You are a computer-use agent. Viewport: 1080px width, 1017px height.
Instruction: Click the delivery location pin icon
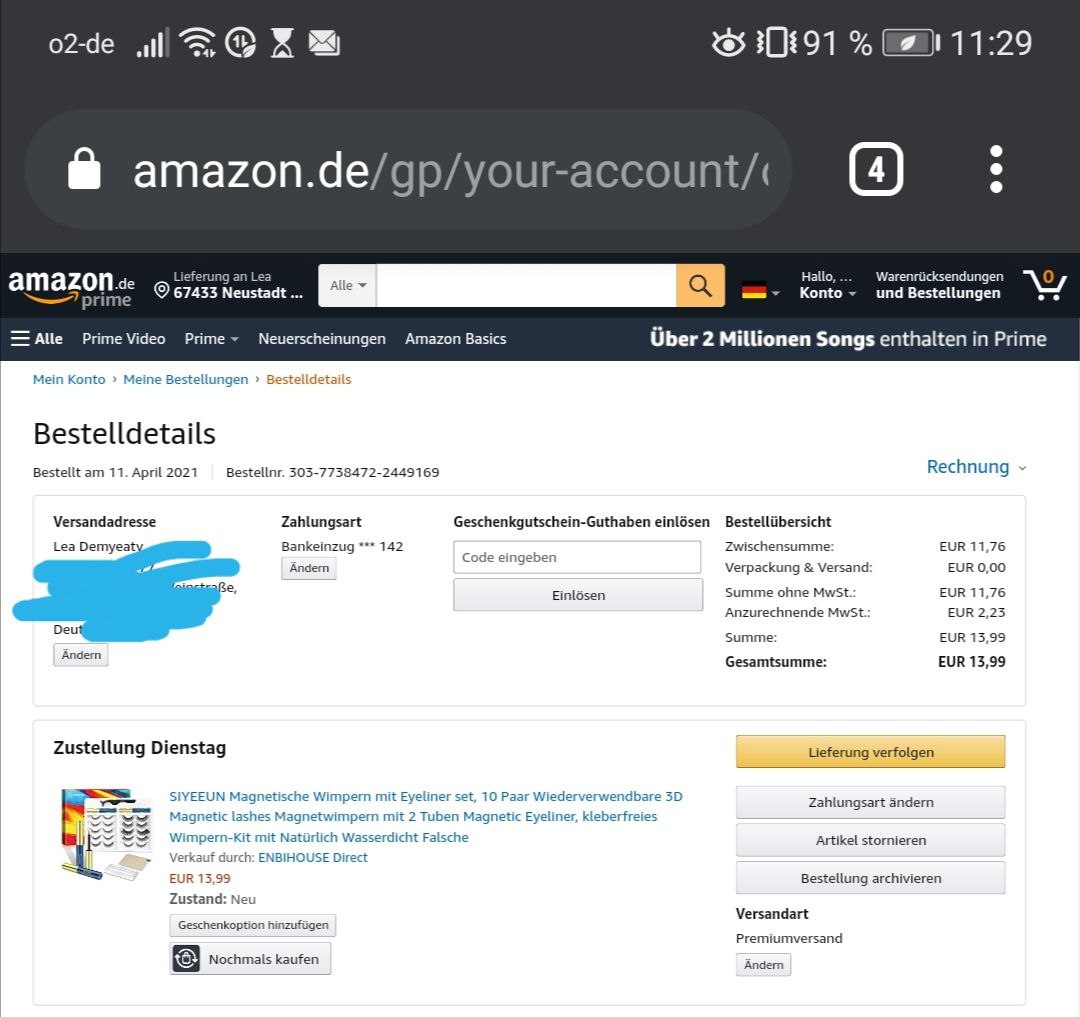coord(161,291)
